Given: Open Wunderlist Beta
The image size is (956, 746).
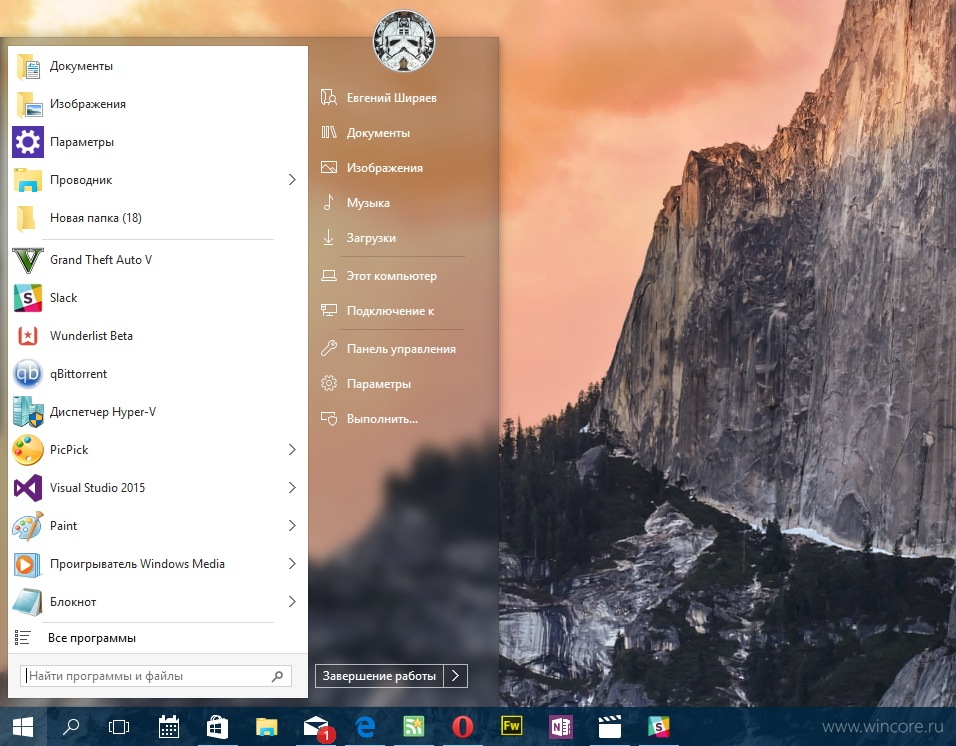Looking at the screenshot, I should pyautogui.click(x=158, y=336).
